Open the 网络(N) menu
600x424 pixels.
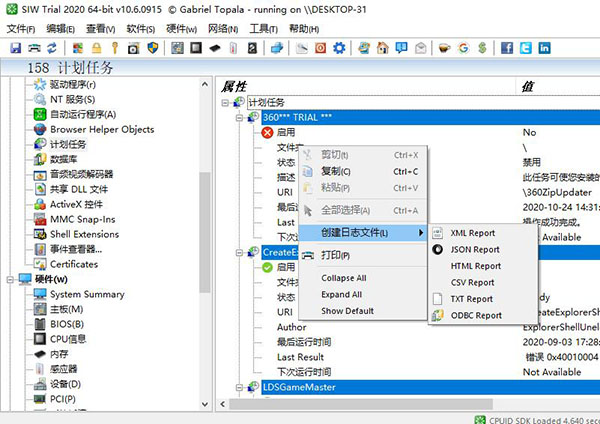click(x=223, y=29)
